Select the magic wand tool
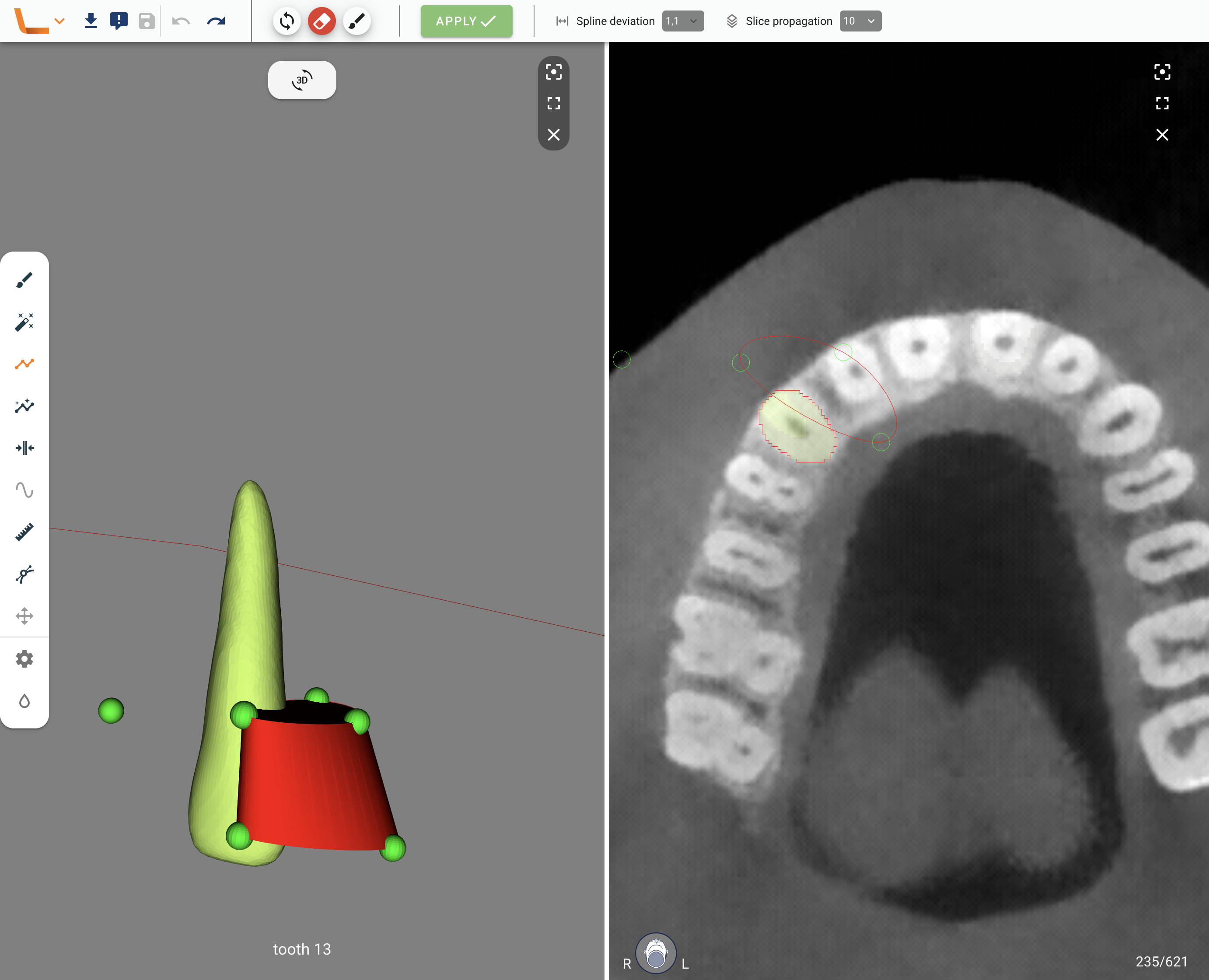 (24, 322)
